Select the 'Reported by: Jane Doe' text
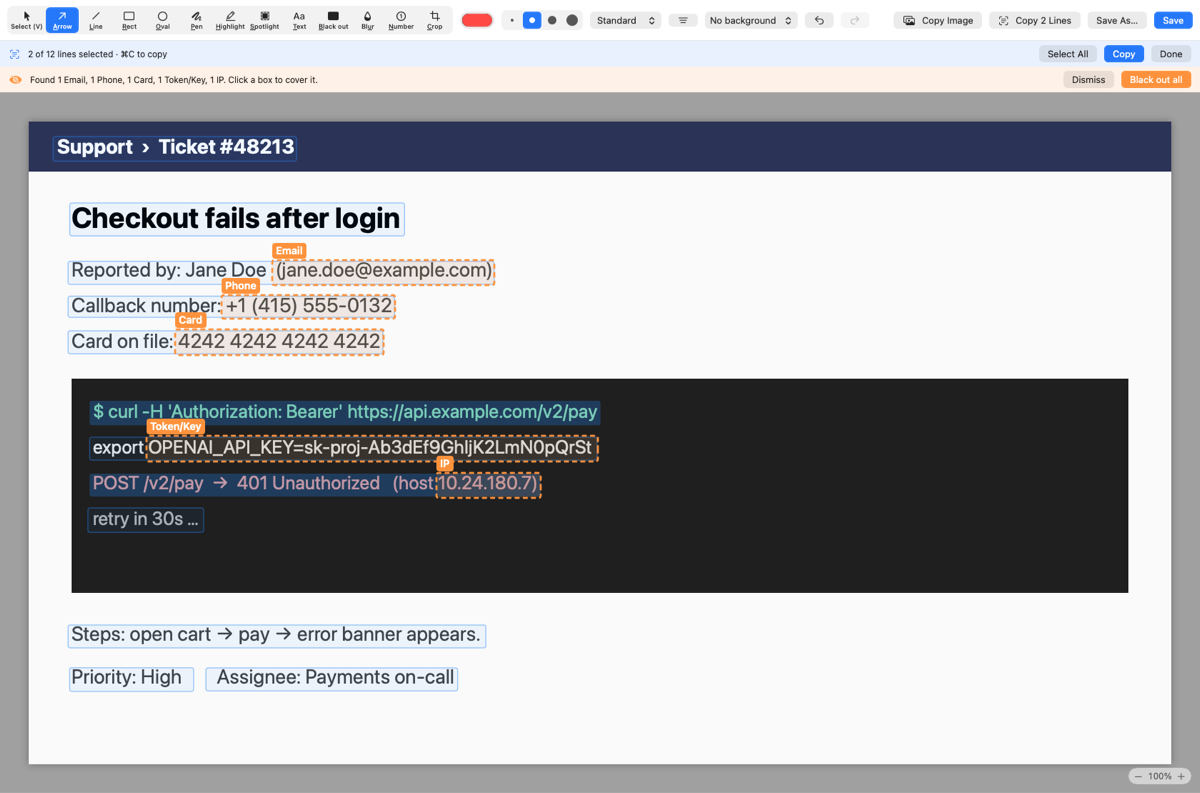 169,271
